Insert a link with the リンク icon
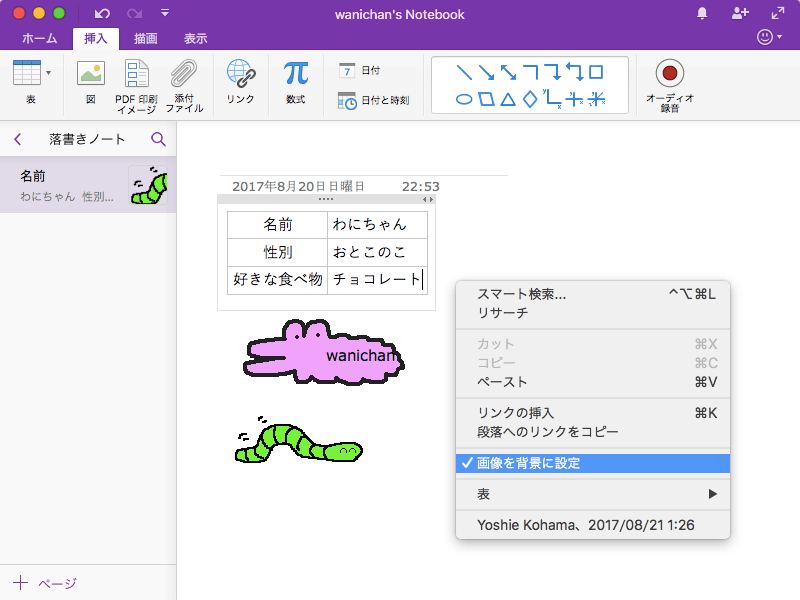800x600 pixels. [x=240, y=82]
